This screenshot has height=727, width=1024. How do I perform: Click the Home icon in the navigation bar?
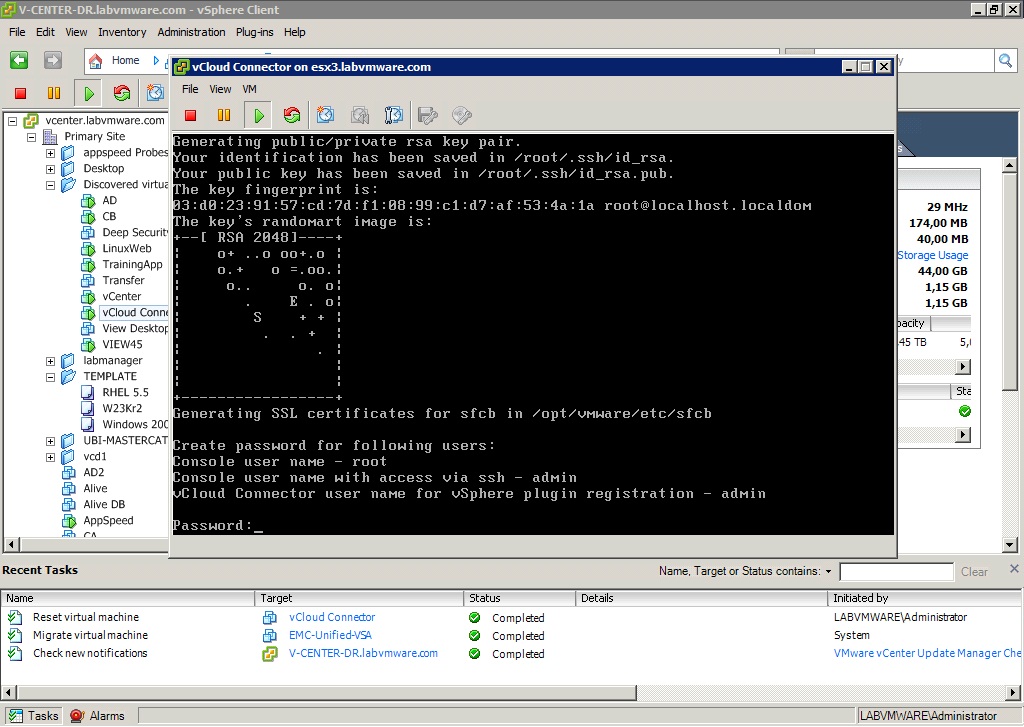pyautogui.click(x=96, y=61)
